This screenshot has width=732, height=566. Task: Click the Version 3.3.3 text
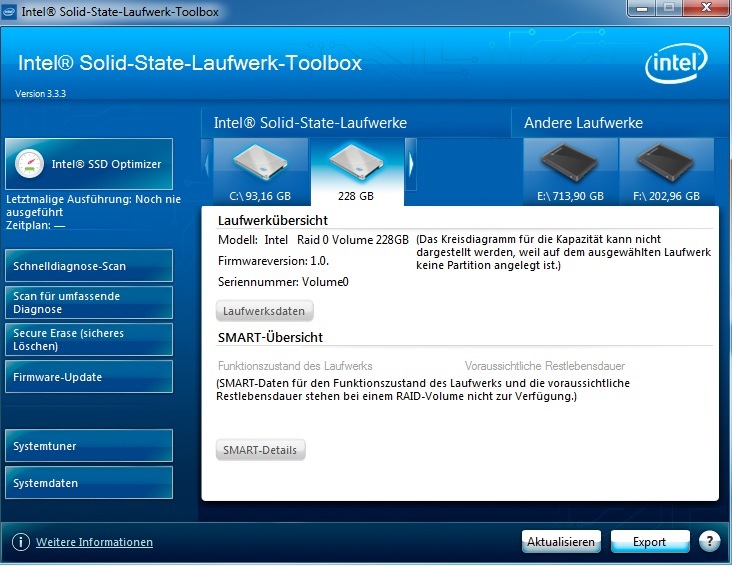(41, 93)
